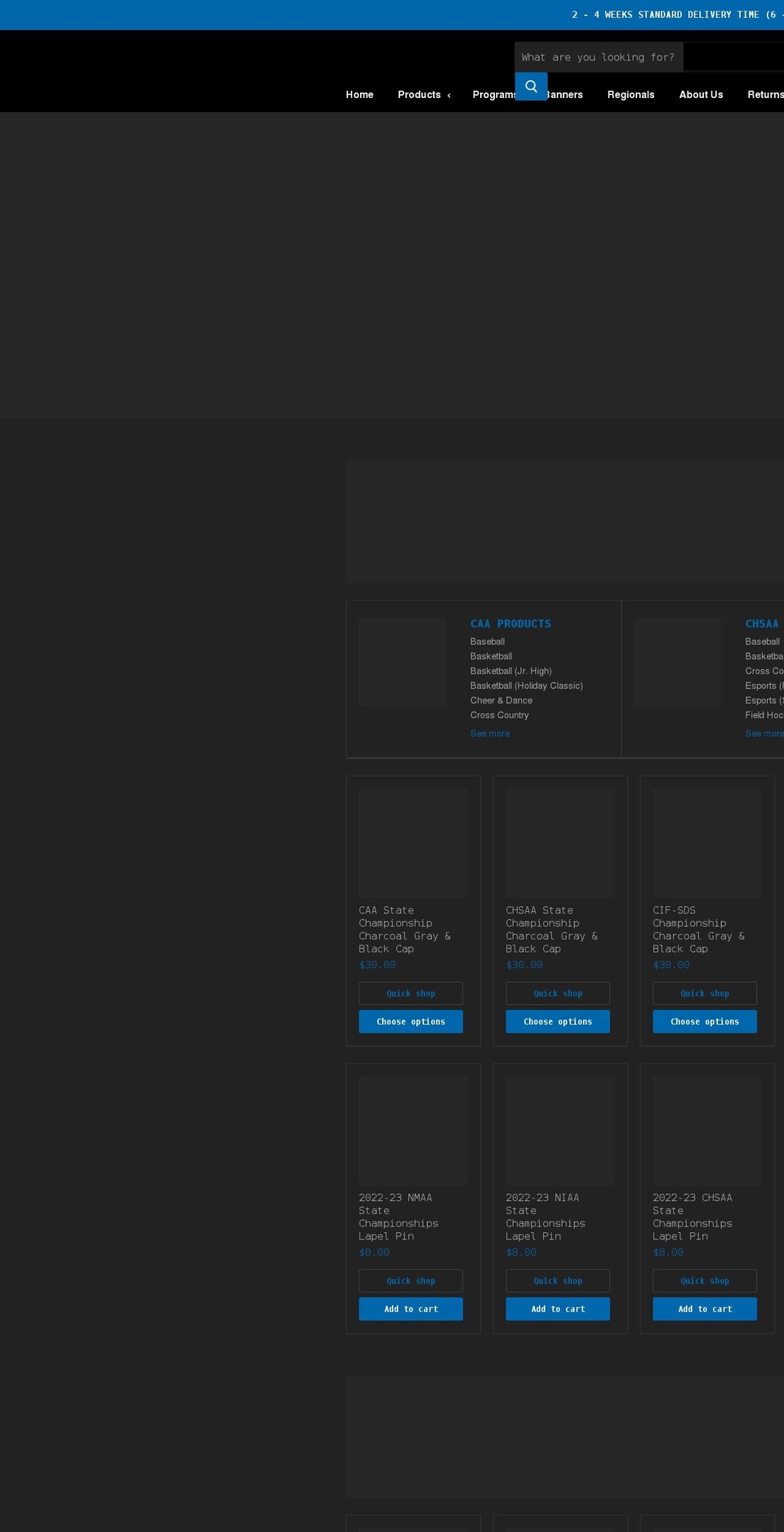Open CAA State Championship Cap product image

[413, 843]
